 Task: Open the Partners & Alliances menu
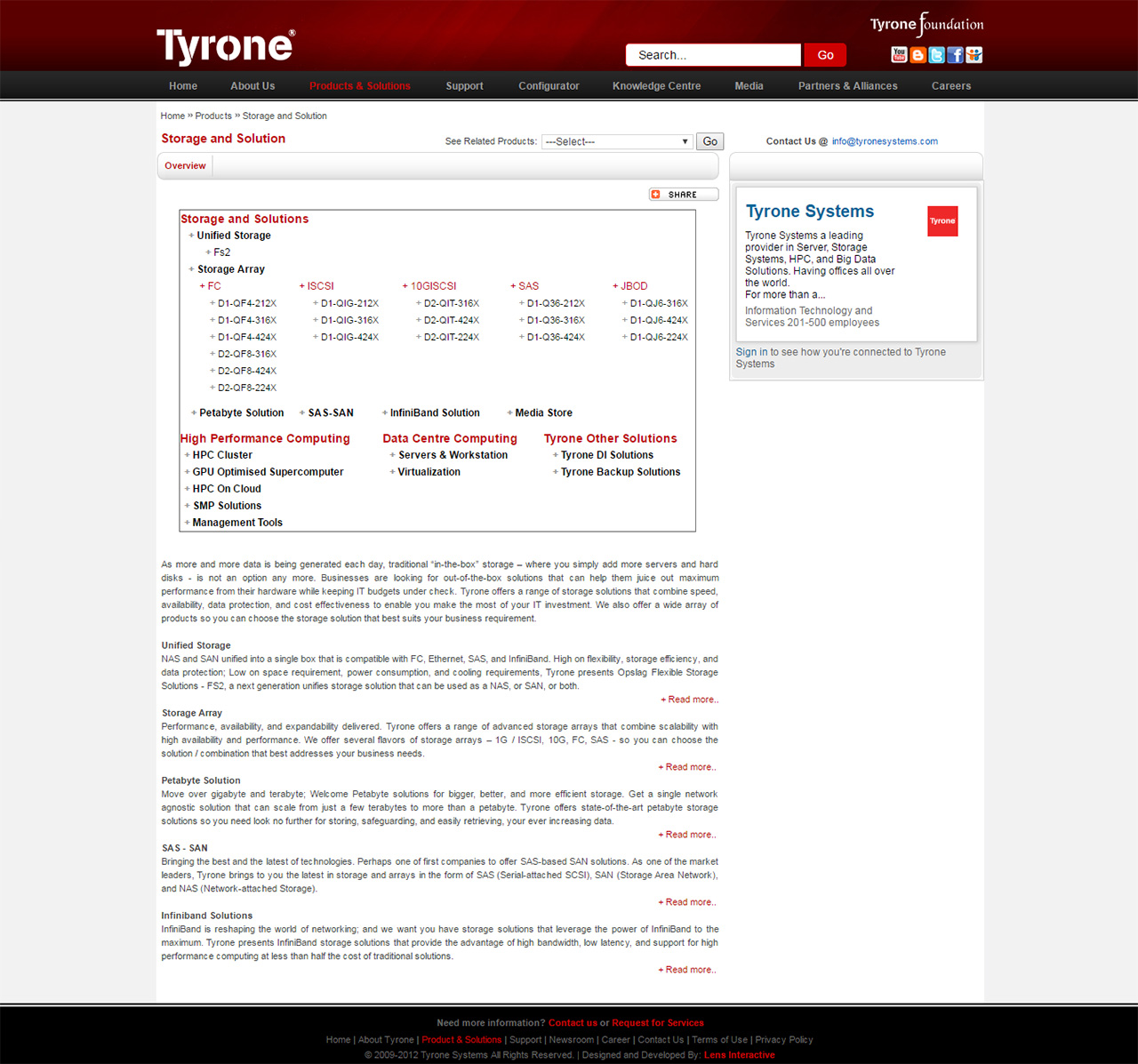pyautogui.click(x=847, y=86)
